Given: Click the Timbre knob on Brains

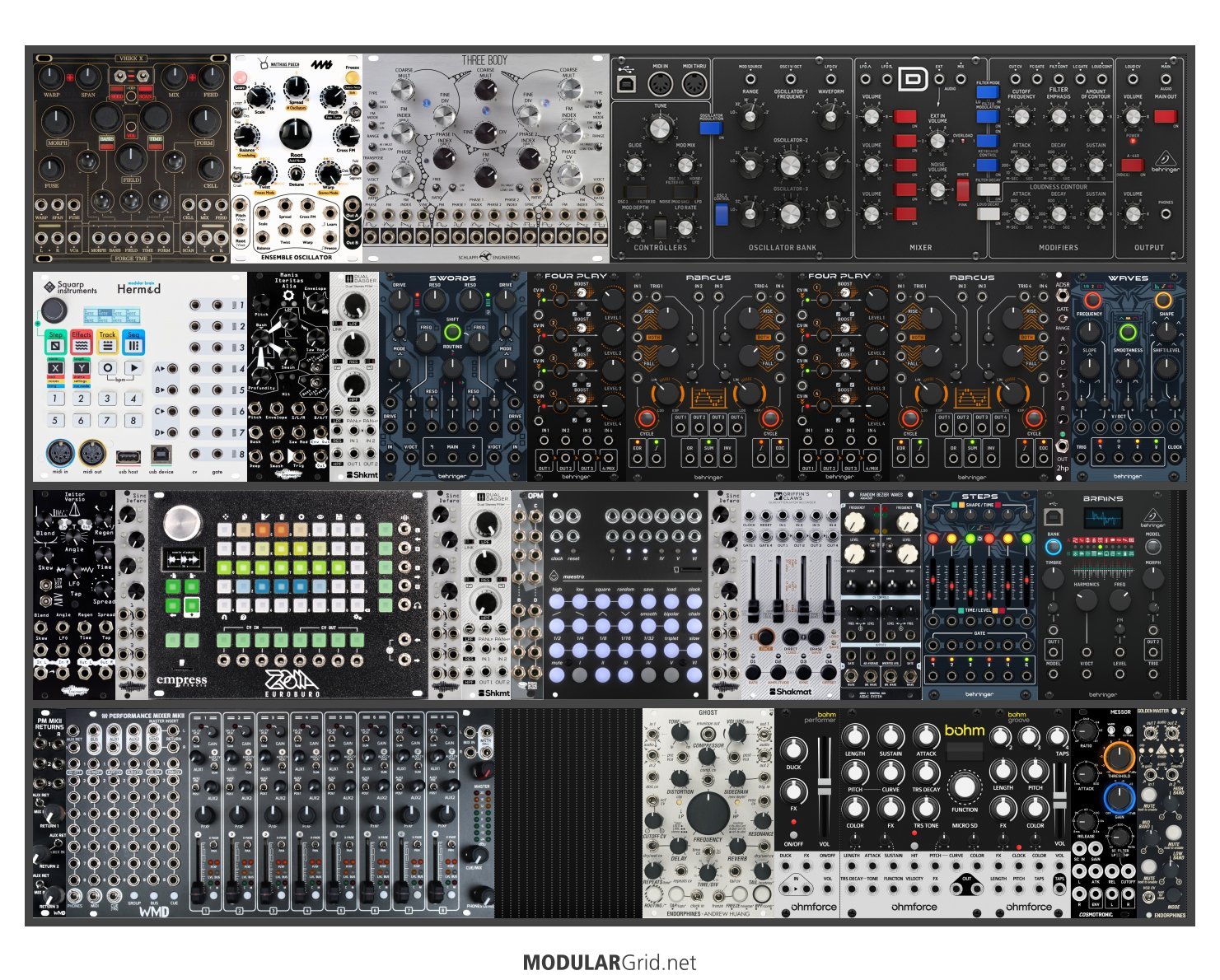Looking at the screenshot, I should pos(1054,577).
